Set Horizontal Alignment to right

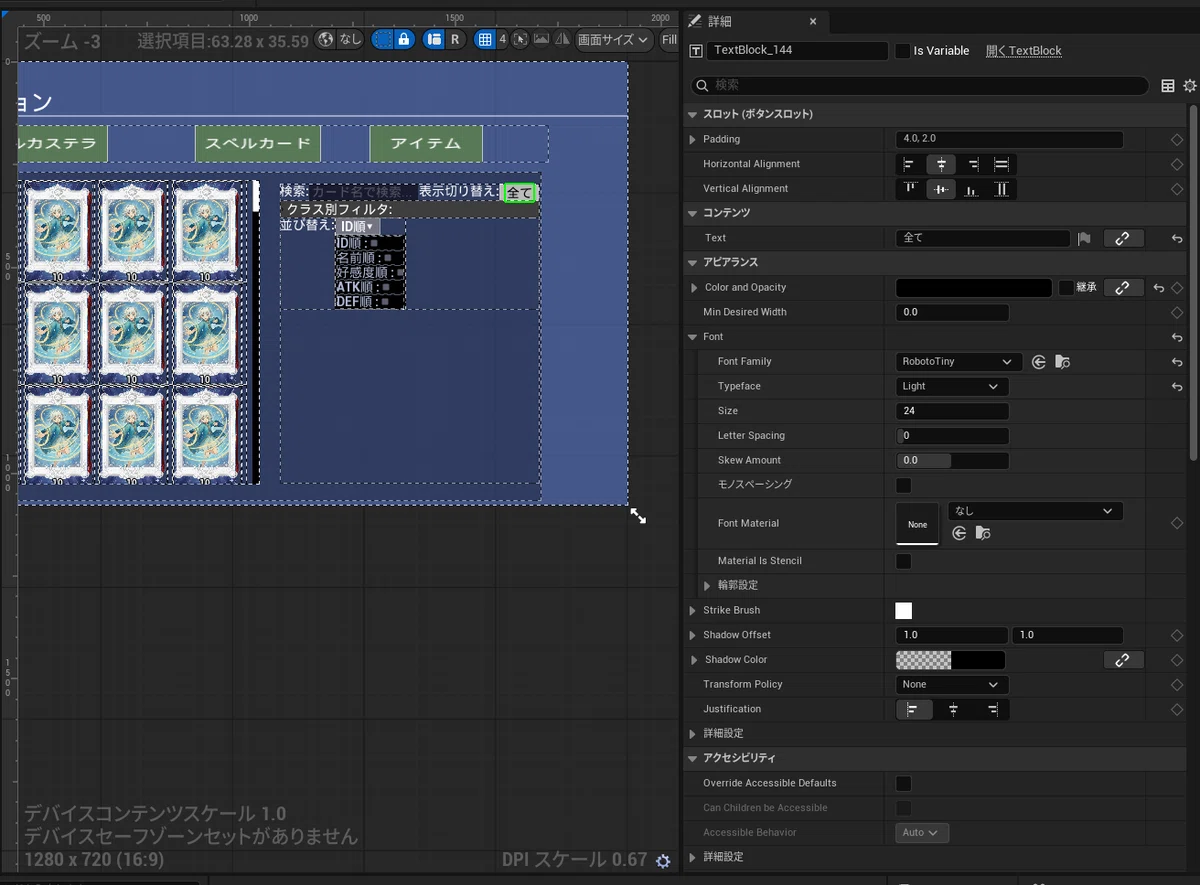coord(972,164)
